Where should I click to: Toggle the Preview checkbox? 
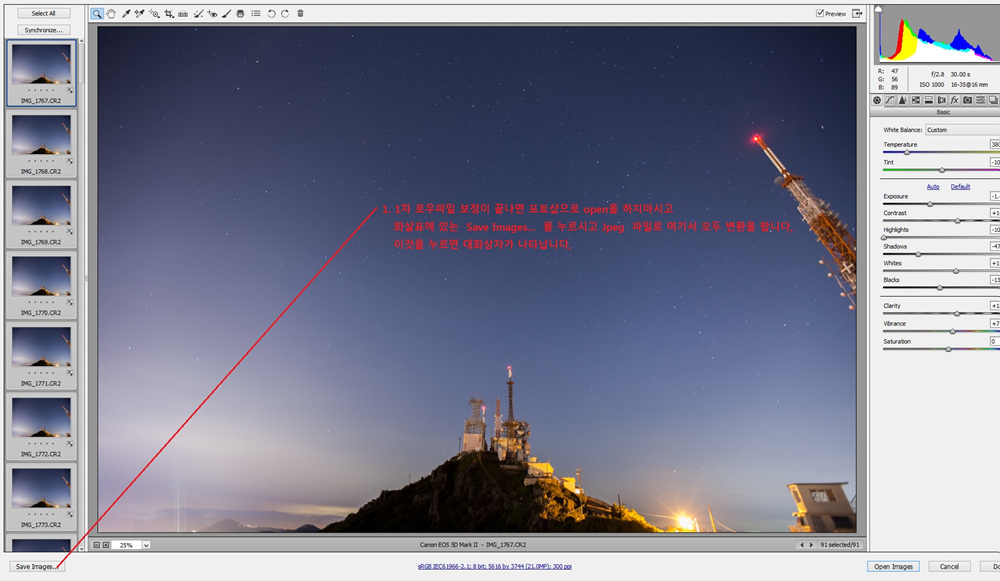[x=821, y=14]
